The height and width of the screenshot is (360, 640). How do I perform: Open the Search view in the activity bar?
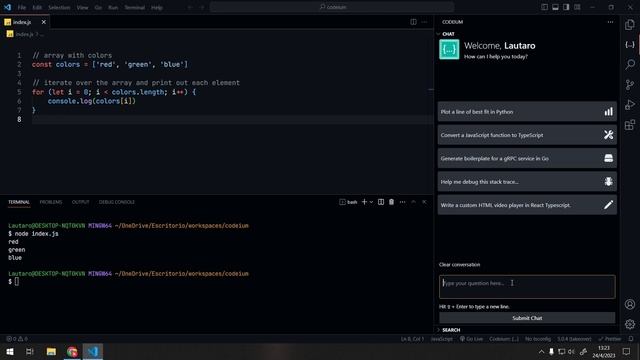[630, 64]
